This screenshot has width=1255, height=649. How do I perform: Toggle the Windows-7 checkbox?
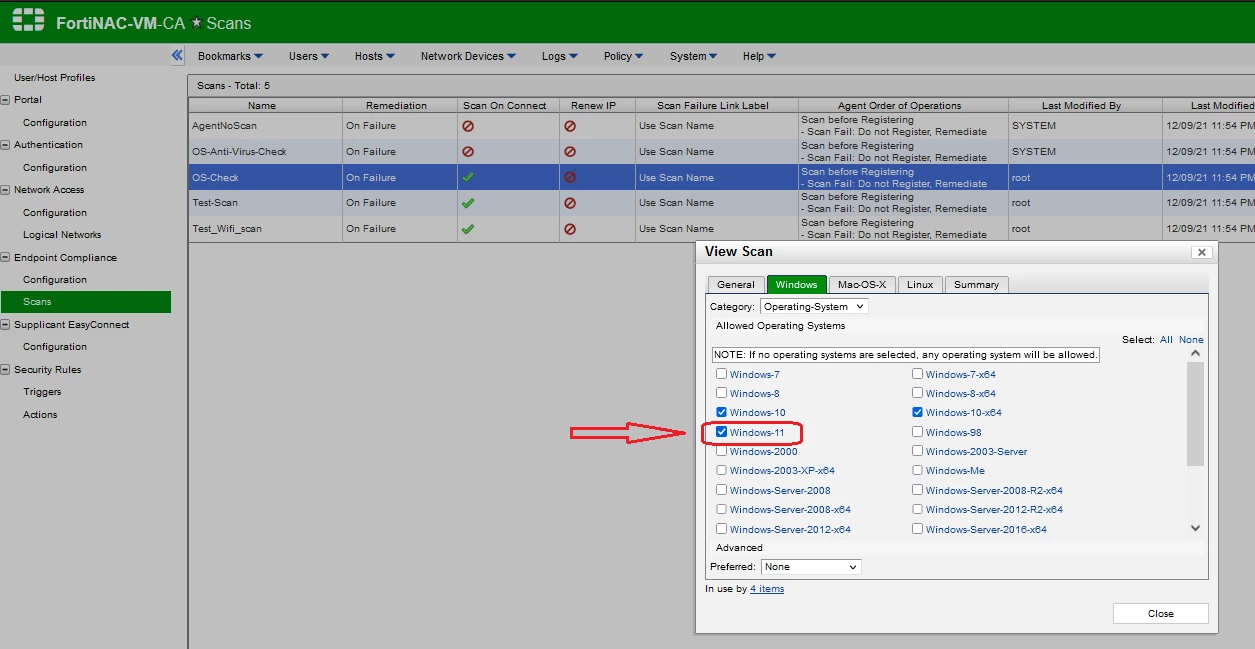(x=722, y=374)
